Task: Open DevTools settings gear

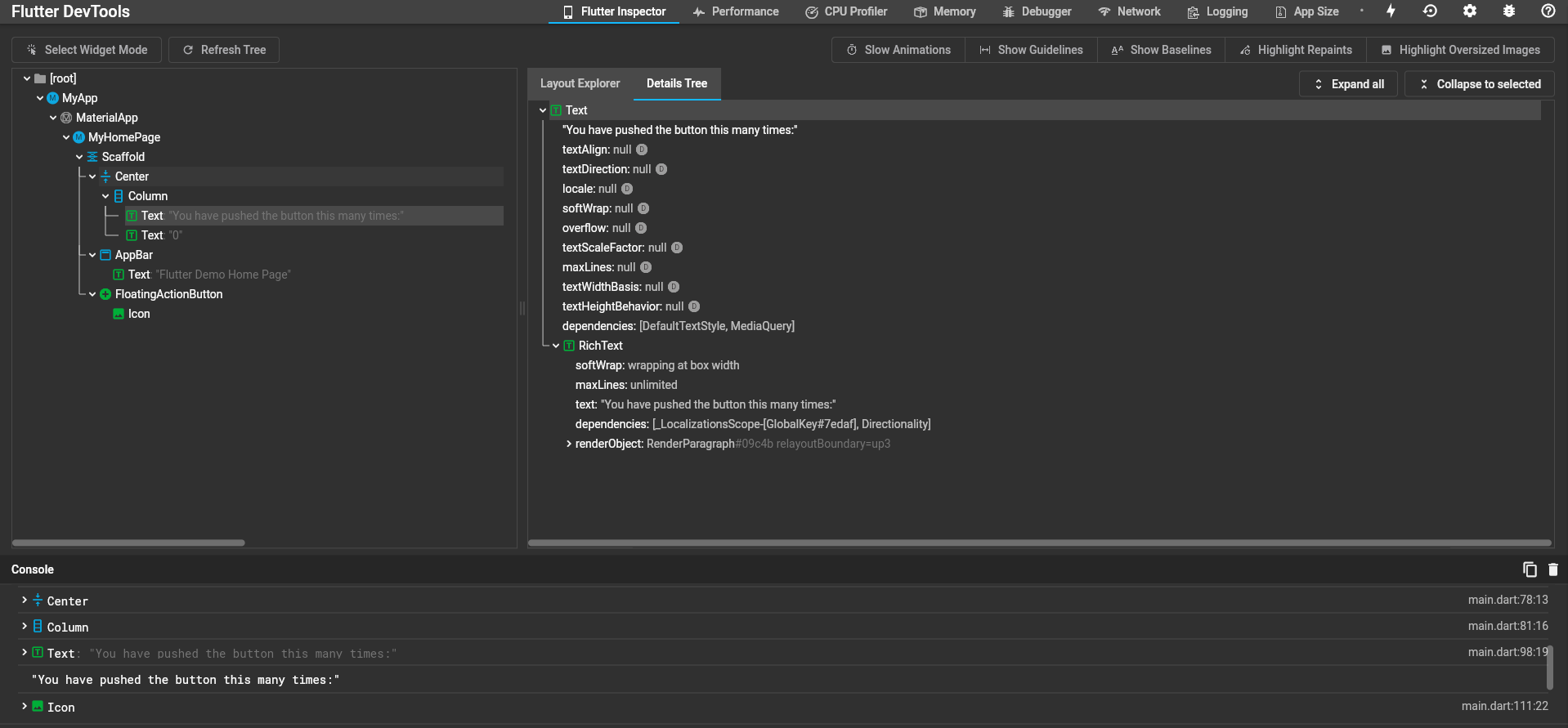Action: 1470,11
